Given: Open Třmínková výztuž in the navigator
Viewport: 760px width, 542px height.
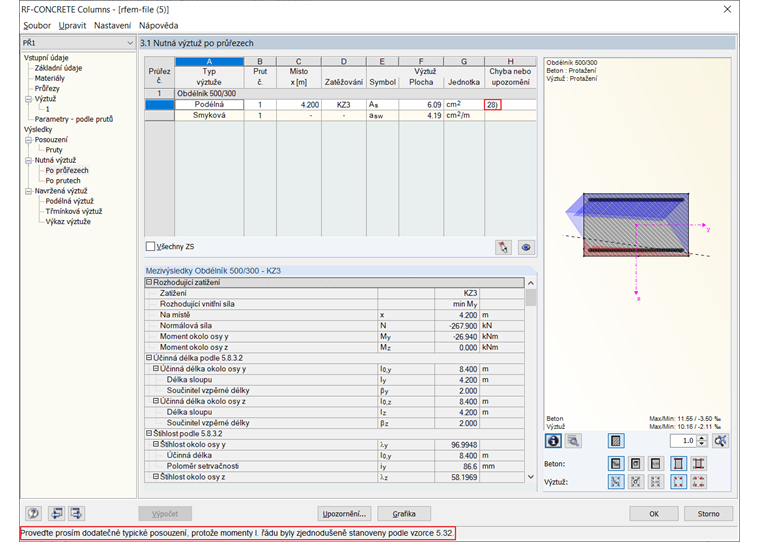Looking at the screenshot, I should (x=74, y=211).
